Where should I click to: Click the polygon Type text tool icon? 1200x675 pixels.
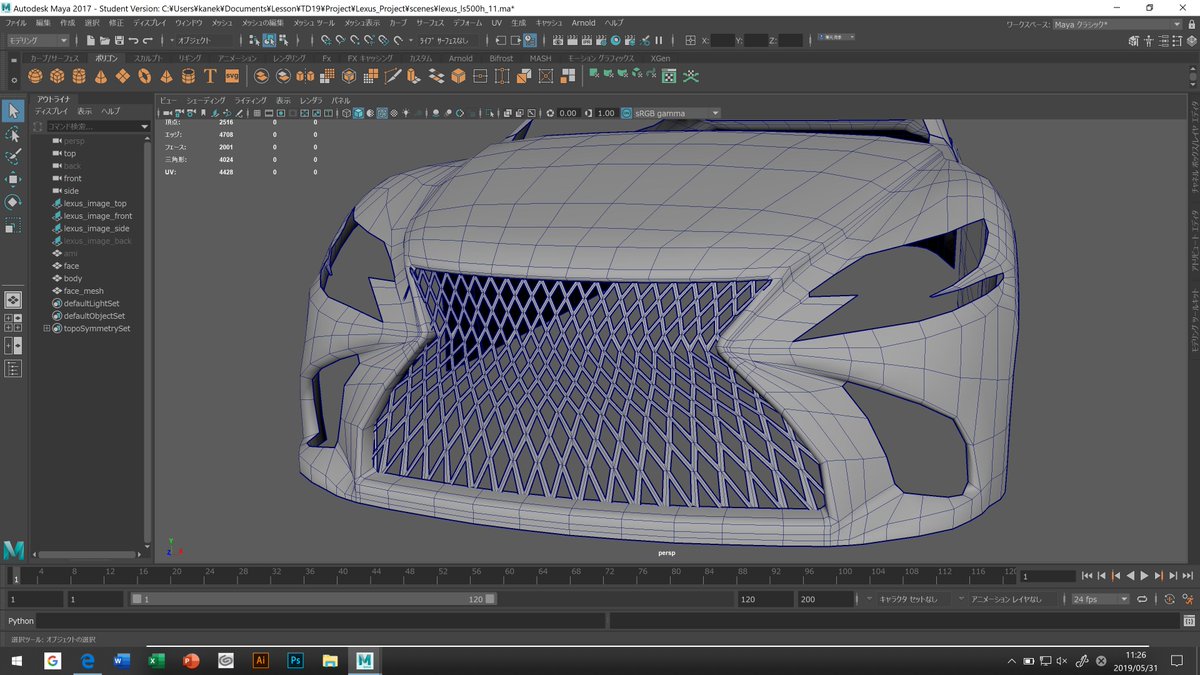pyautogui.click(x=210, y=76)
